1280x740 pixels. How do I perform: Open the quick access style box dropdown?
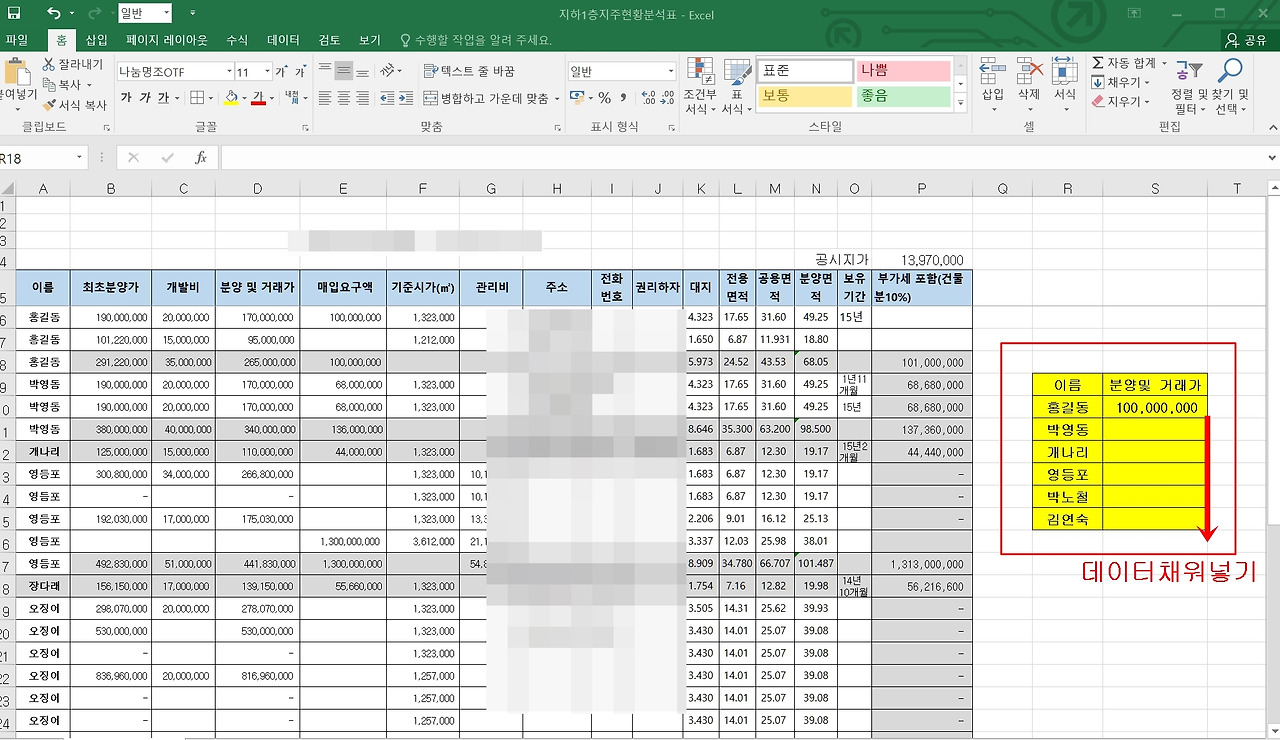165,14
